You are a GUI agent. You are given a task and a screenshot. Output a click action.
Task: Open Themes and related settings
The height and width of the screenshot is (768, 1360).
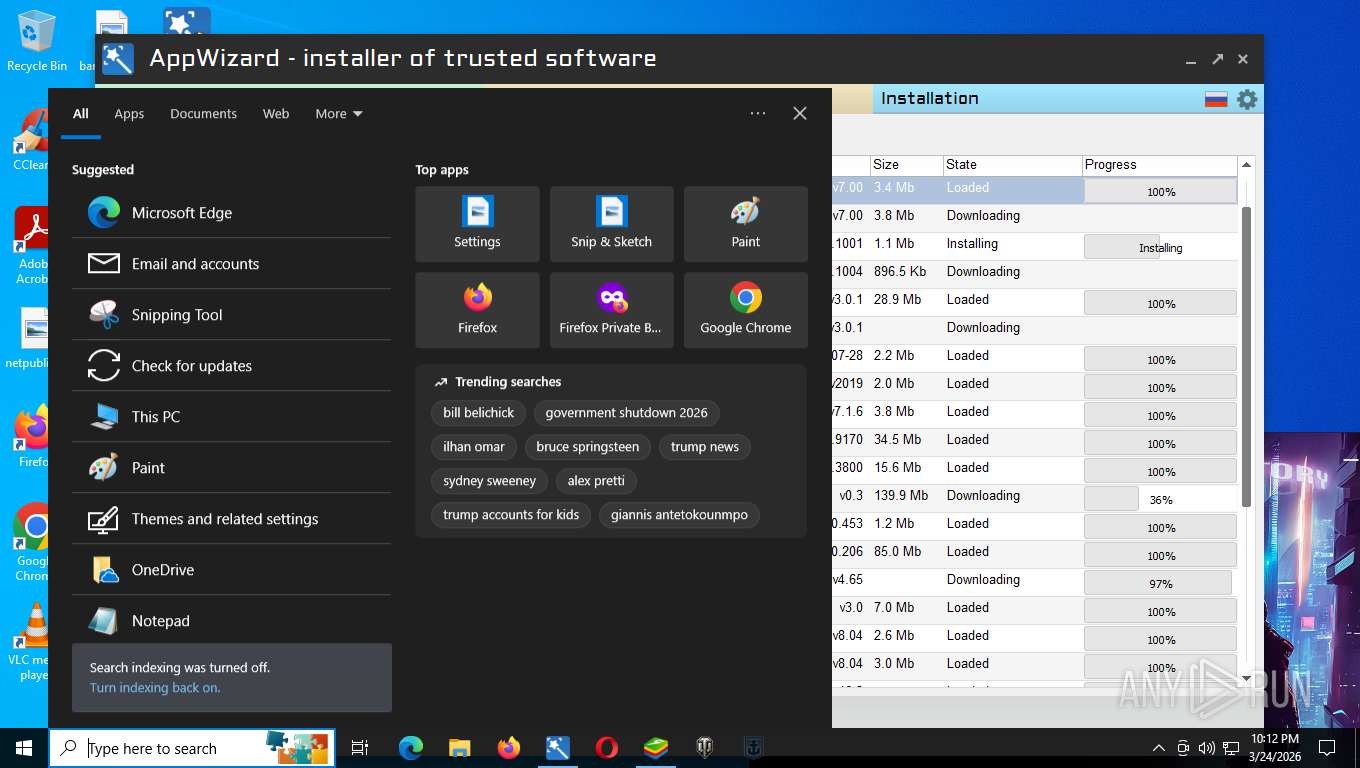tap(231, 519)
